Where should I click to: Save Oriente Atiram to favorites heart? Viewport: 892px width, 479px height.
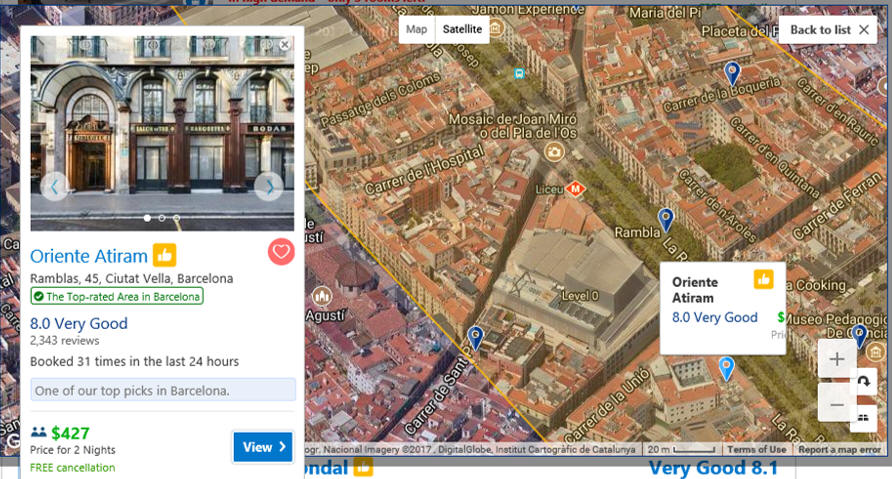pyautogui.click(x=281, y=251)
